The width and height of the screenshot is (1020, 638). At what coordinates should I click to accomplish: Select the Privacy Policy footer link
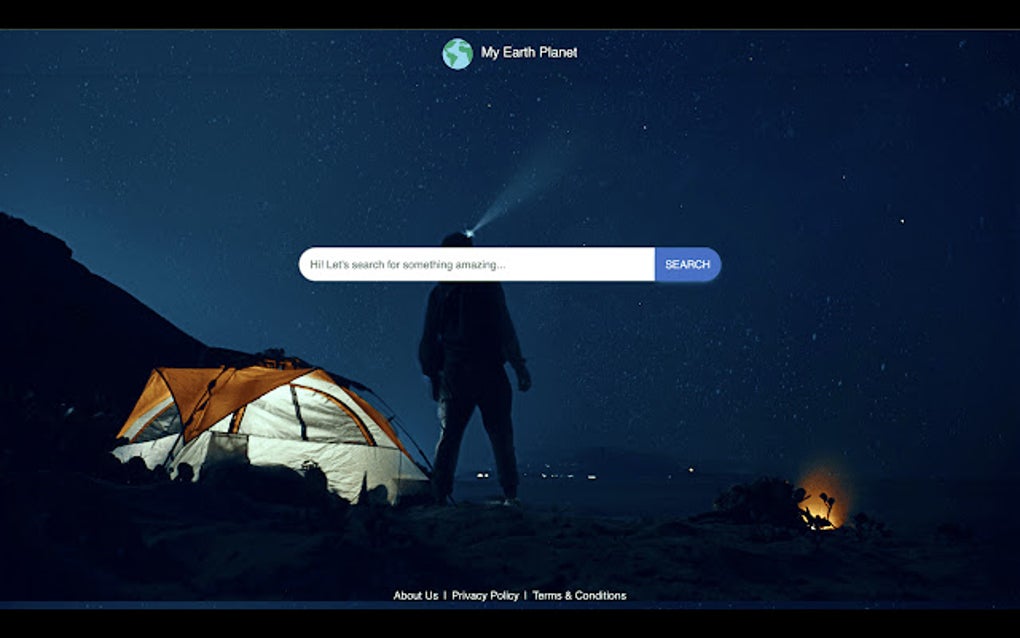[484, 594]
